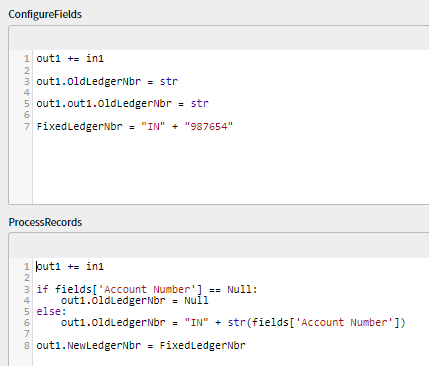429x366 pixels.
Task: Click the gray toolbar strip above ConfigureFields editor
Action: coord(219,38)
